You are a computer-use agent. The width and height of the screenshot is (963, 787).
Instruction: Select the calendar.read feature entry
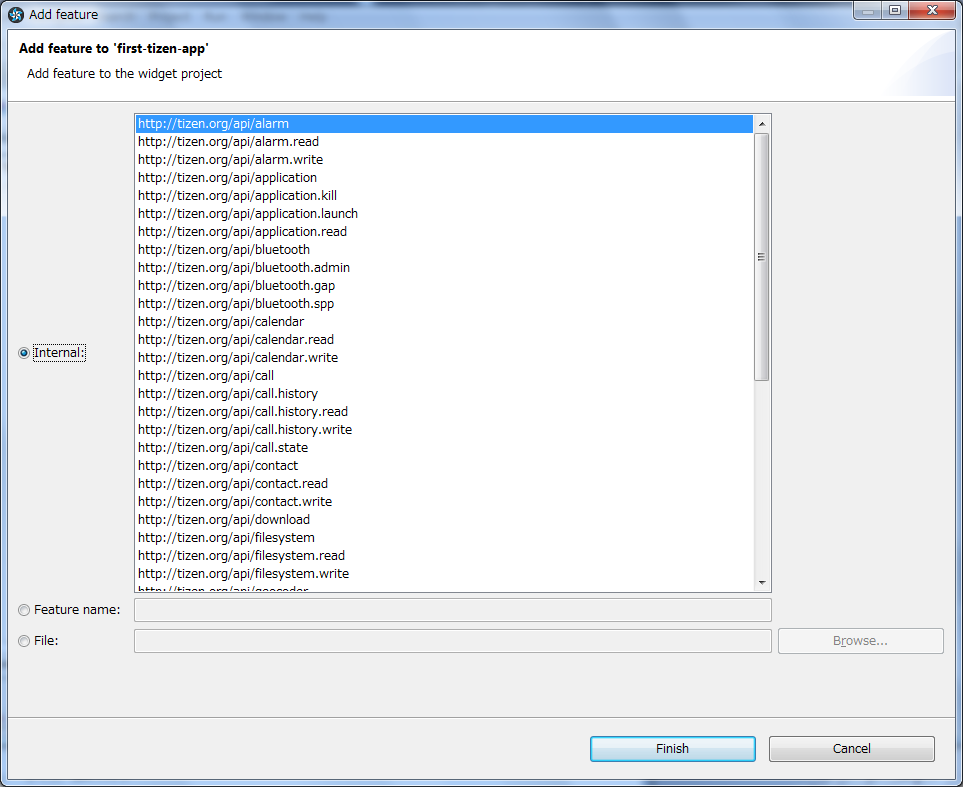click(x=445, y=340)
